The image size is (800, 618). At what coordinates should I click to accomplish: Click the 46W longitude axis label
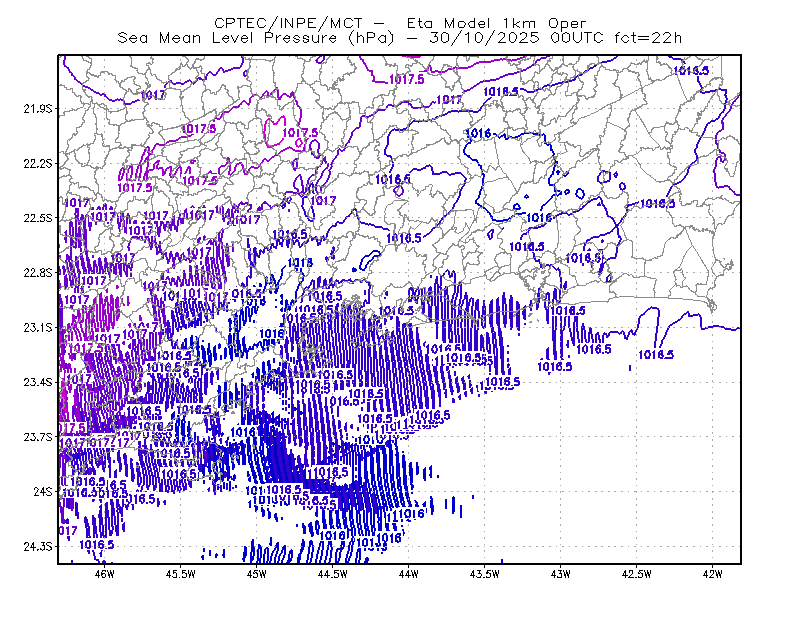(x=105, y=574)
